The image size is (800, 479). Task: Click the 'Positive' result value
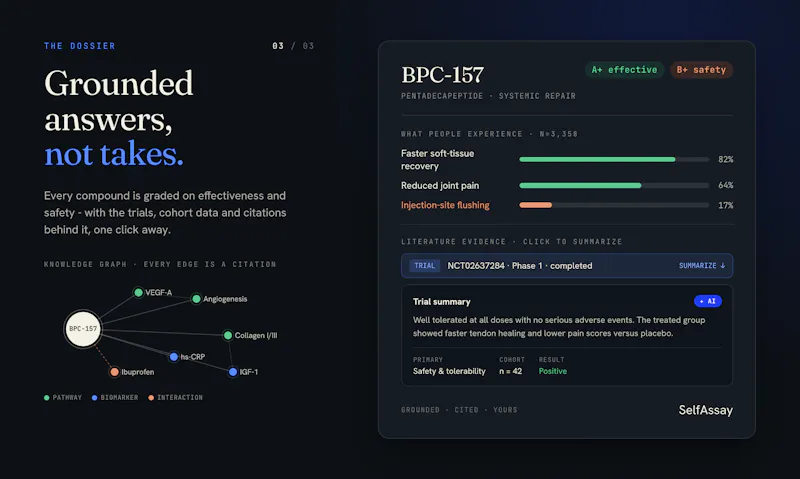tap(553, 371)
